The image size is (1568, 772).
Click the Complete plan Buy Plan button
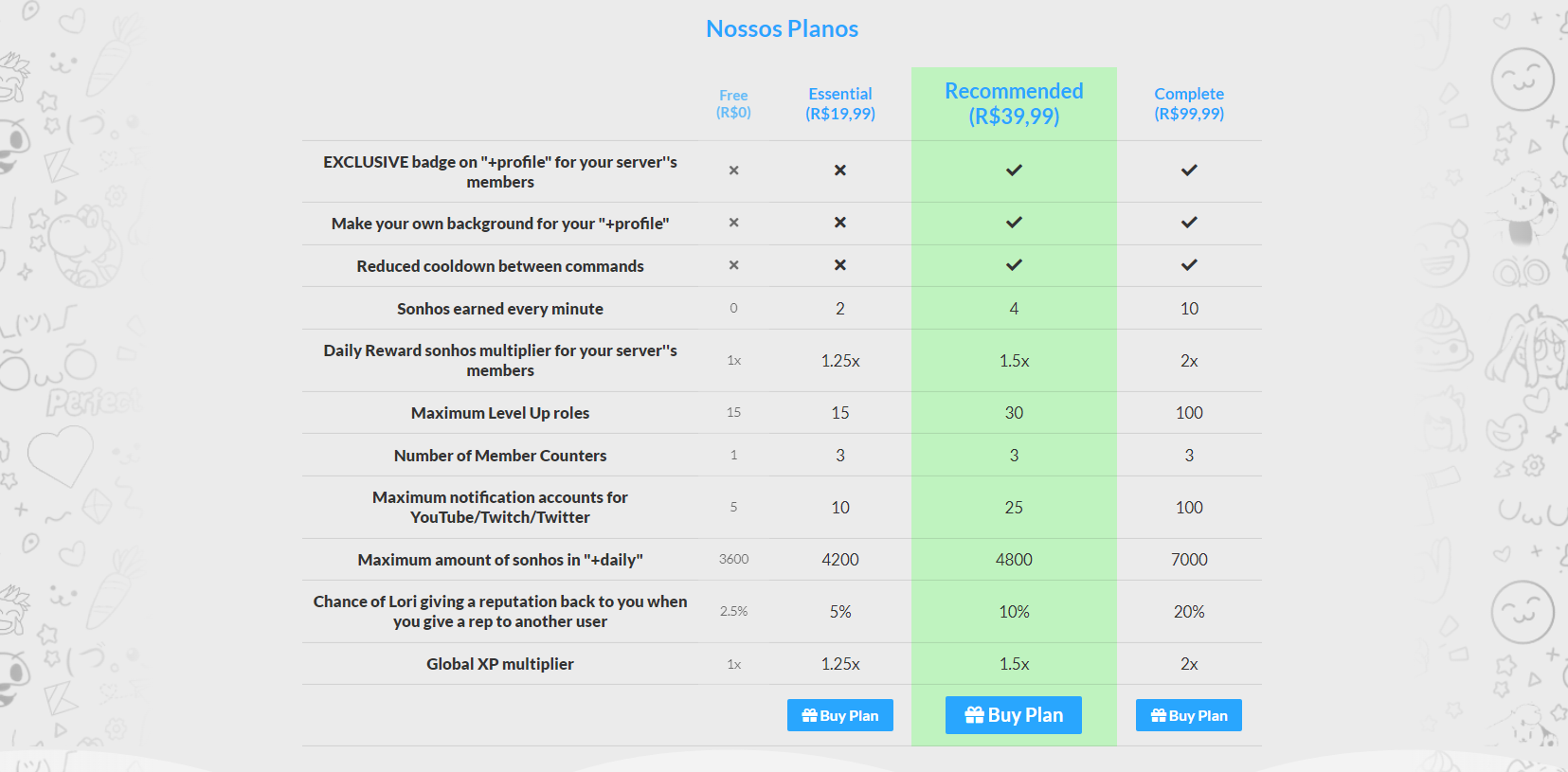point(1189,715)
